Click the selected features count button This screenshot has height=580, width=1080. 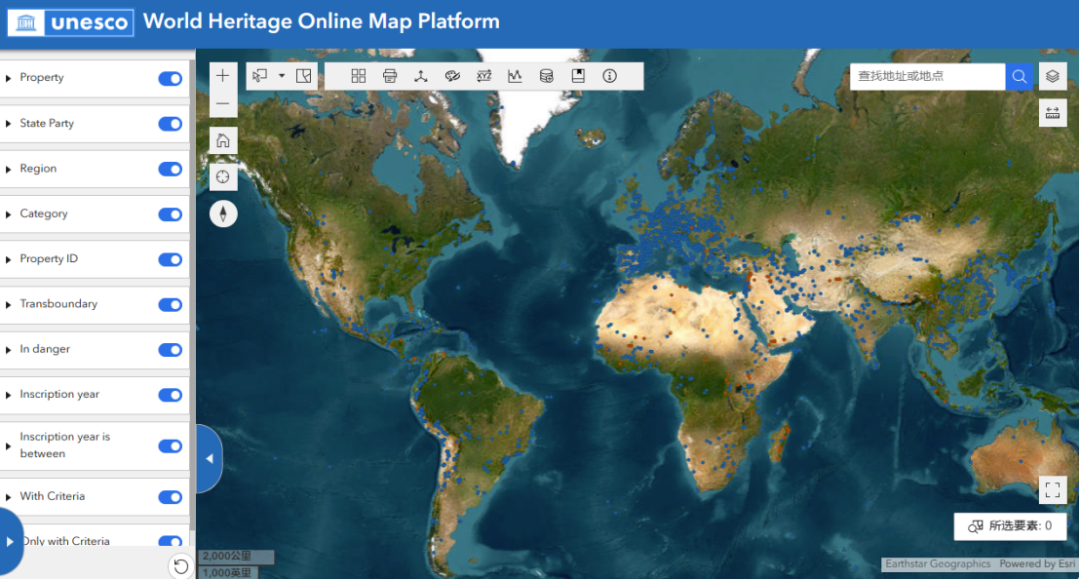coord(1010,526)
